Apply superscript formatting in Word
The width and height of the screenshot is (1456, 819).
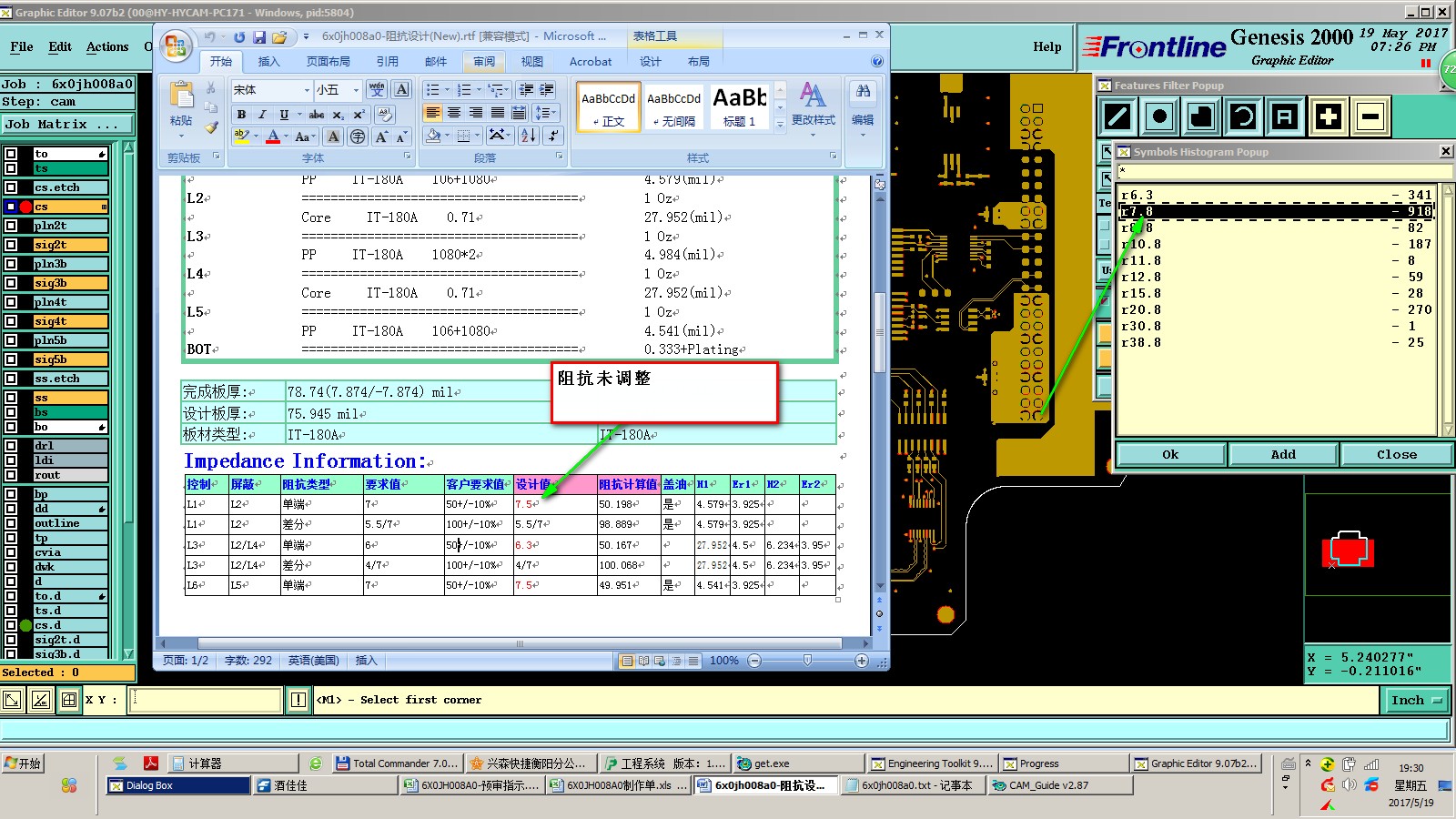tap(359, 115)
